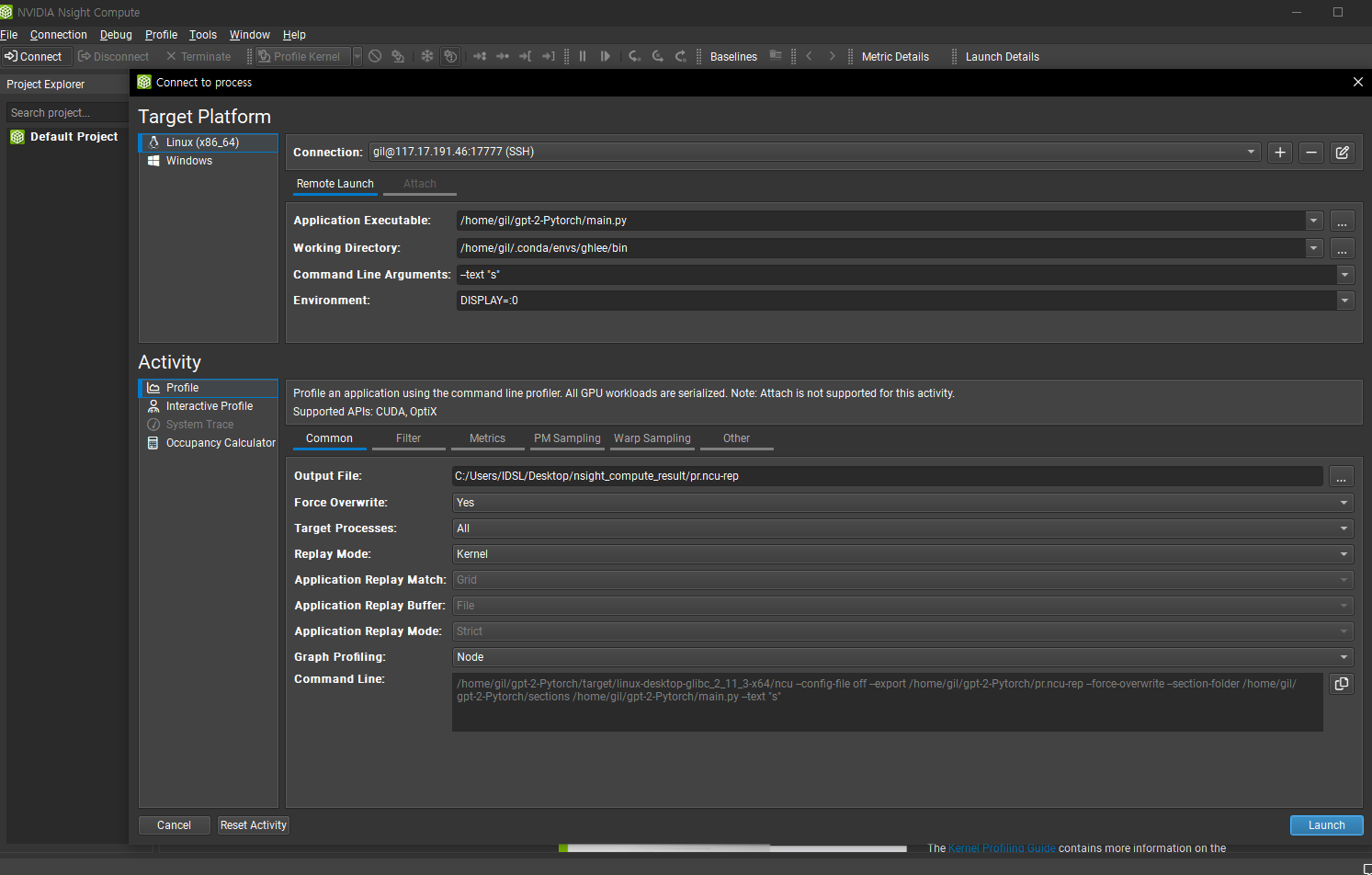This screenshot has height=875, width=1372.
Task: Click the step-out arrow icon in toolbar
Action: [x=681, y=57]
